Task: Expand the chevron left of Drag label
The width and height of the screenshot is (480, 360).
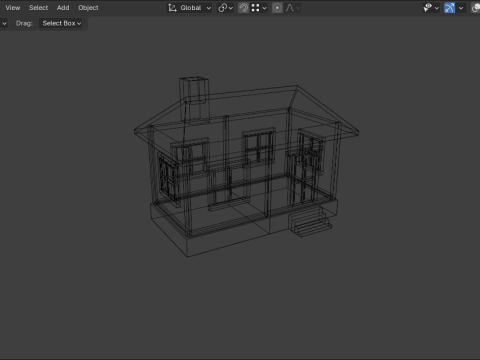Action: point(4,23)
